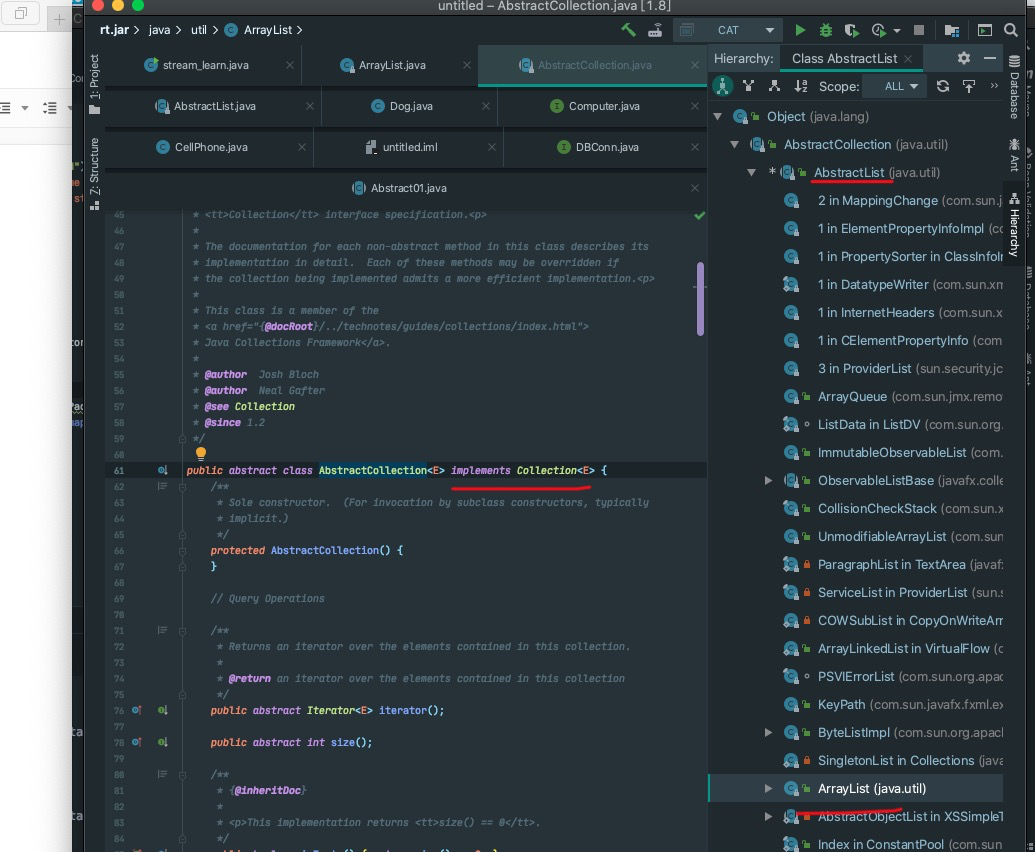Pin the hierarchy tab icon
Viewport: 1035px width, 852px height.
click(969, 86)
